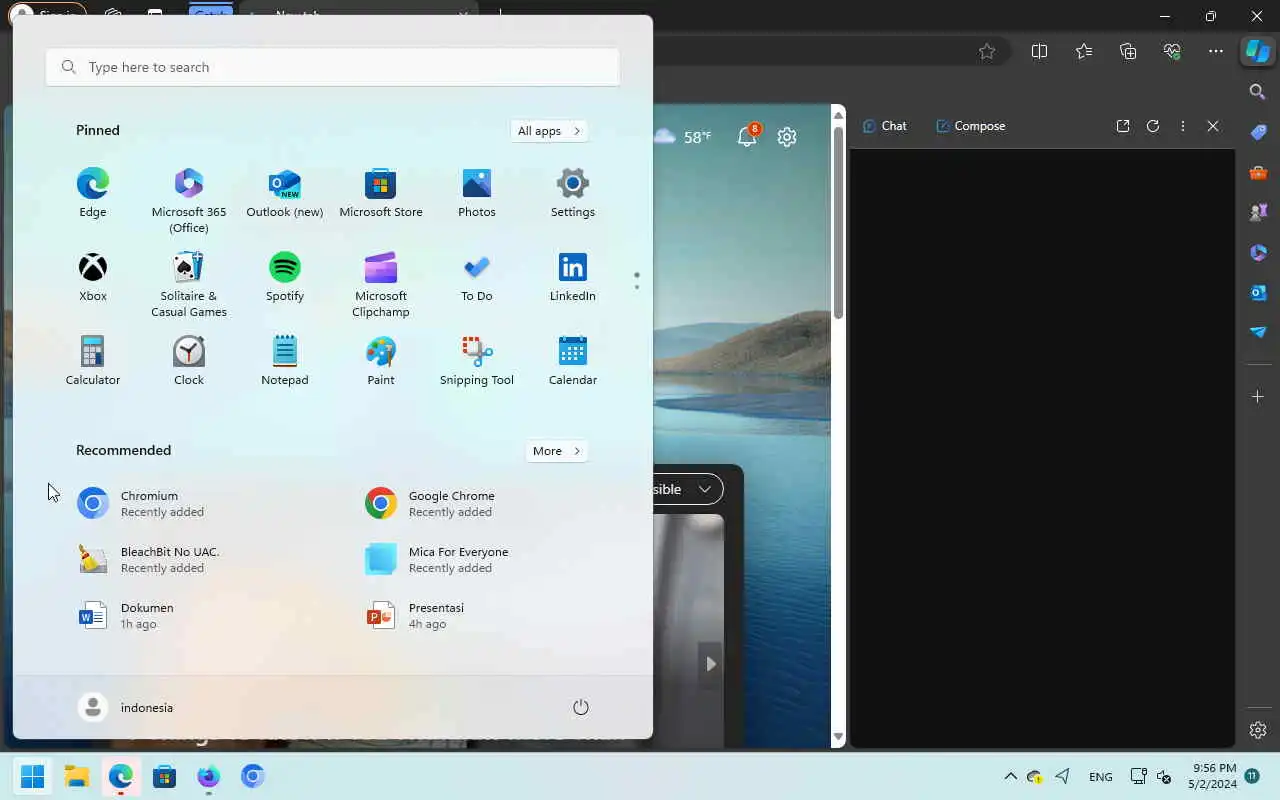Open Copilot pane in new window
Screen dimensions: 1280x800
click(1123, 126)
